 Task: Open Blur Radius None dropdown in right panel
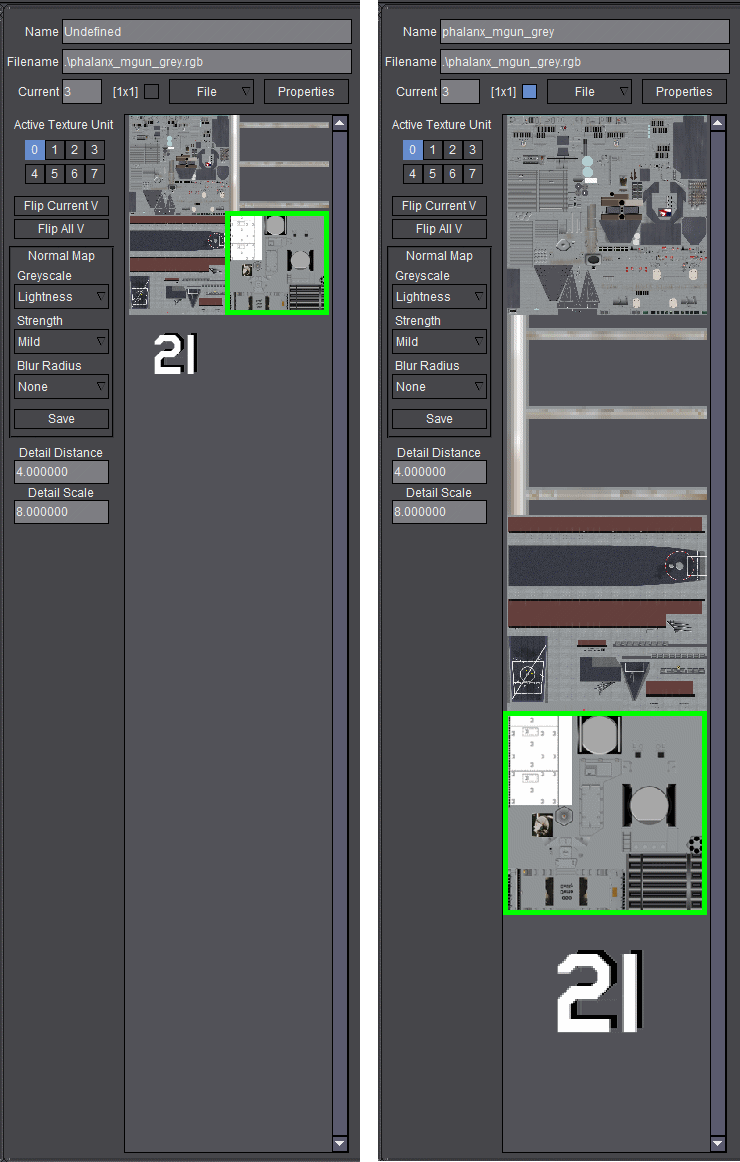pos(439,387)
